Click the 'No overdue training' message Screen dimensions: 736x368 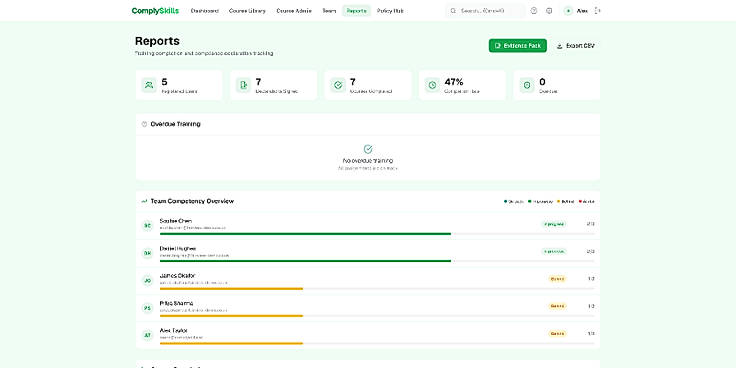point(368,161)
